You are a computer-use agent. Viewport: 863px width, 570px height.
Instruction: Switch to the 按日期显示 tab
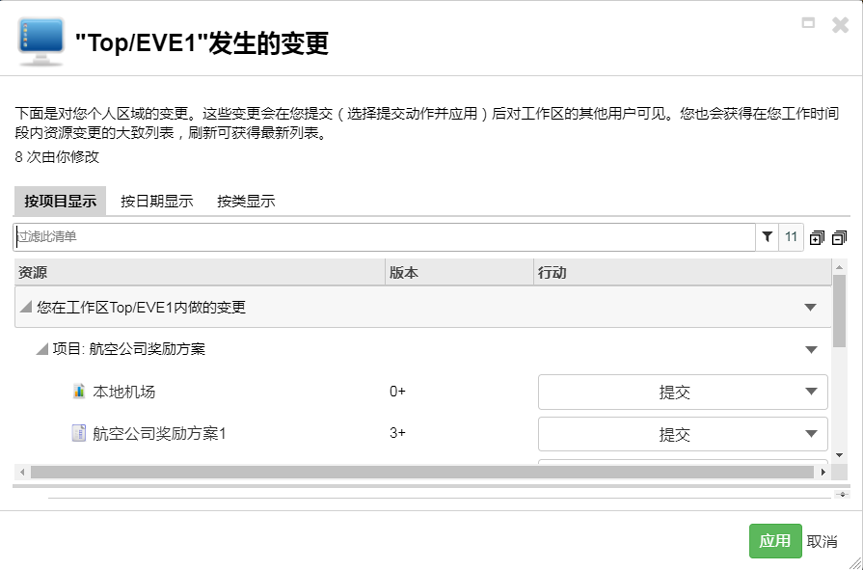[157, 201]
